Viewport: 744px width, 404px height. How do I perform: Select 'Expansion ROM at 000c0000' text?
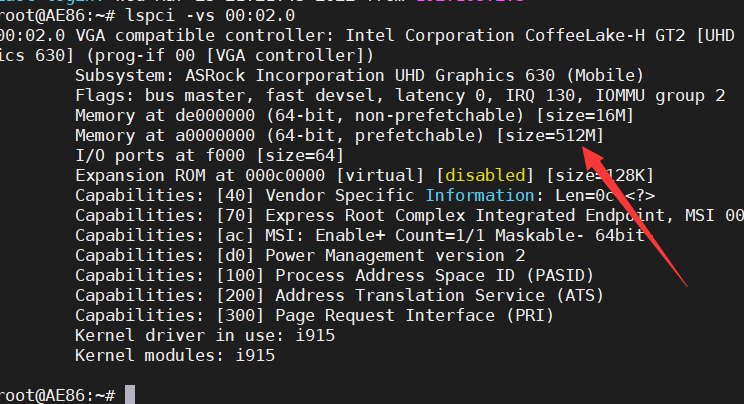200,176
